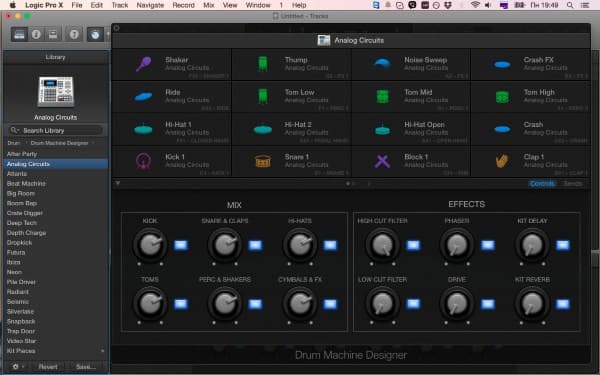Image resolution: width=600 pixels, height=375 pixels.
Task: Toggle the KICK blue button
Action: pyautogui.click(x=181, y=245)
